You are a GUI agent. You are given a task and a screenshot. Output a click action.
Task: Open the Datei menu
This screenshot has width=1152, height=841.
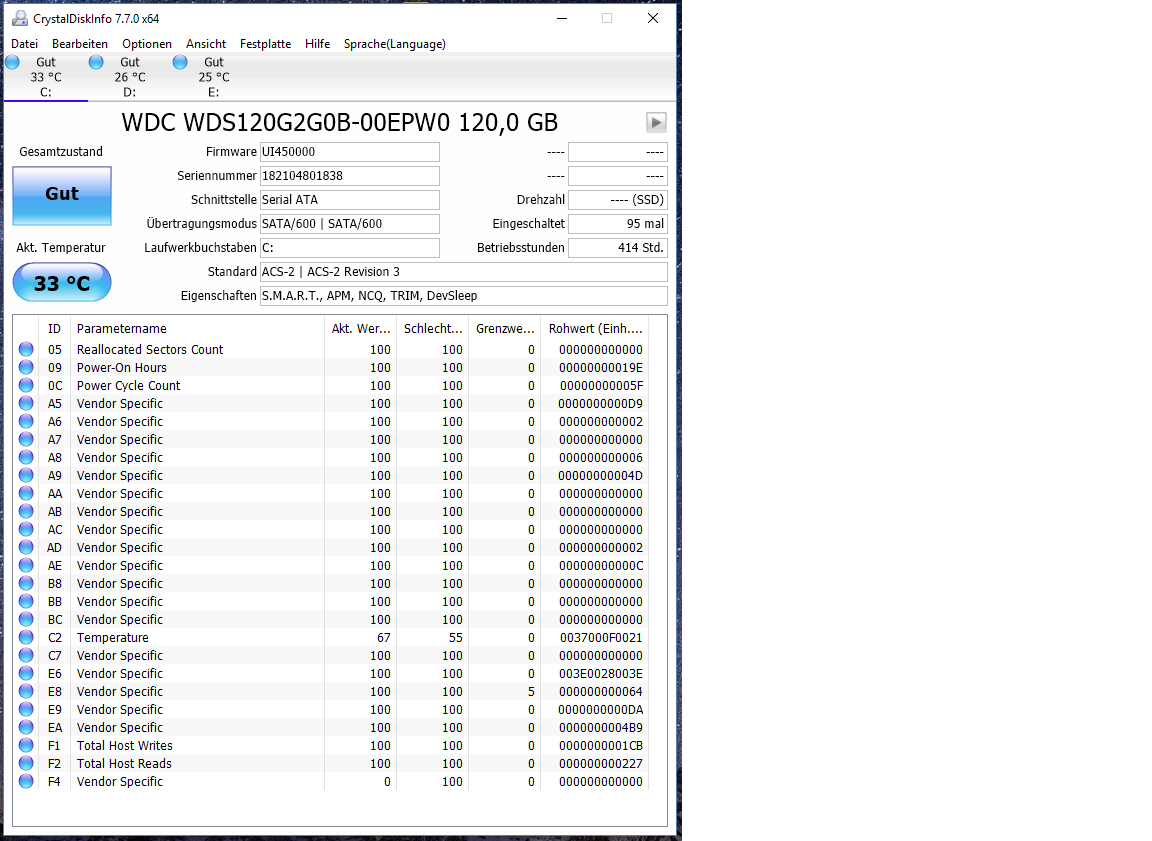tap(24, 44)
